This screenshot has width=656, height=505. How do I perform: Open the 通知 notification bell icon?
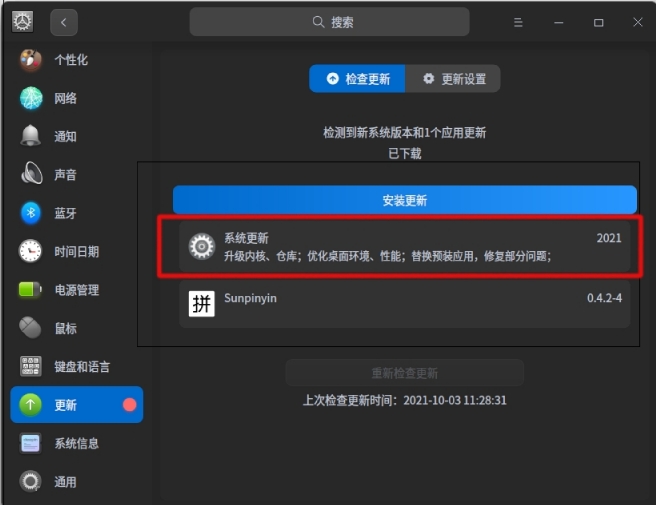pyautogui.click(x=31, y=136)
